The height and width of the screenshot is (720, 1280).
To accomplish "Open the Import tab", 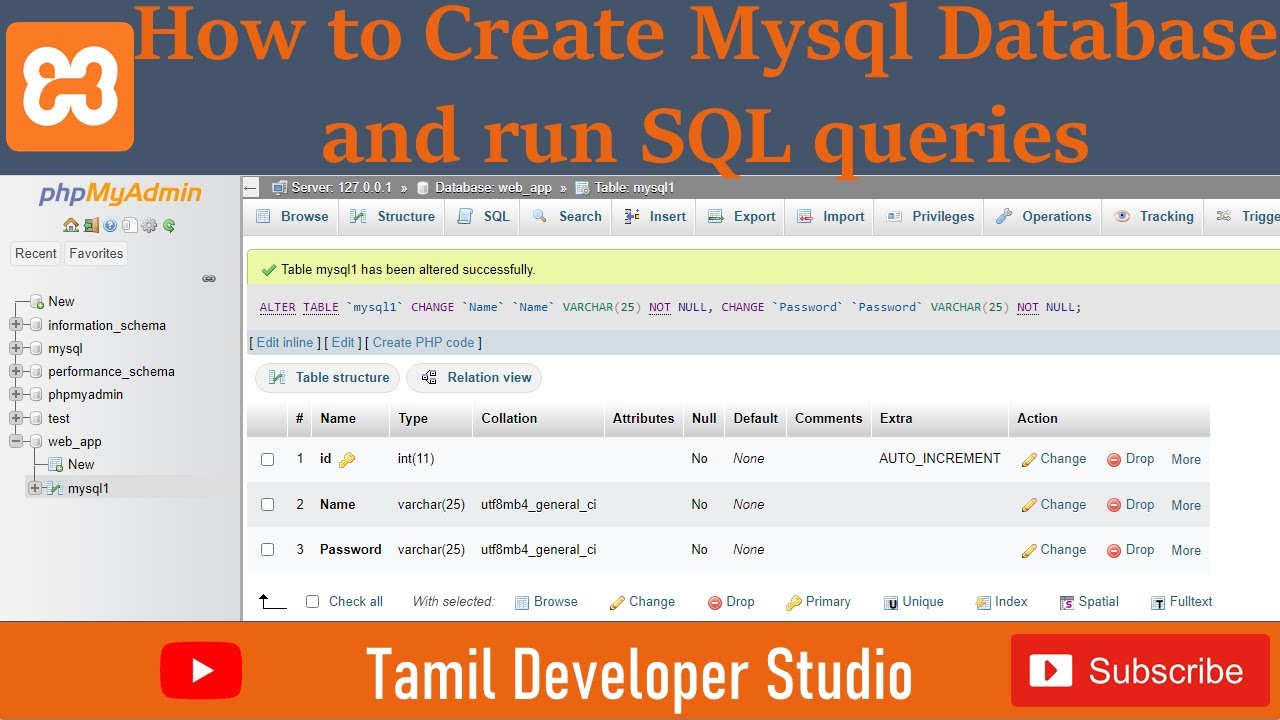I will (x=831, y=217).
